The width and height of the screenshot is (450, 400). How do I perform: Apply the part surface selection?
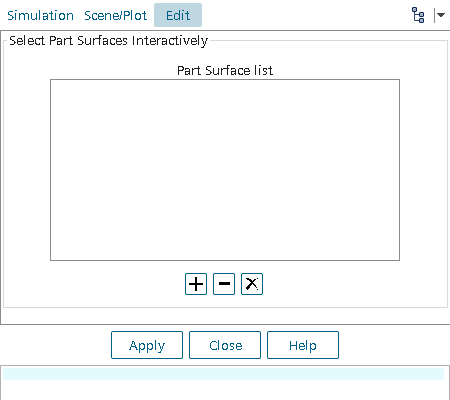pyautogui.click(x=147, y=345)
